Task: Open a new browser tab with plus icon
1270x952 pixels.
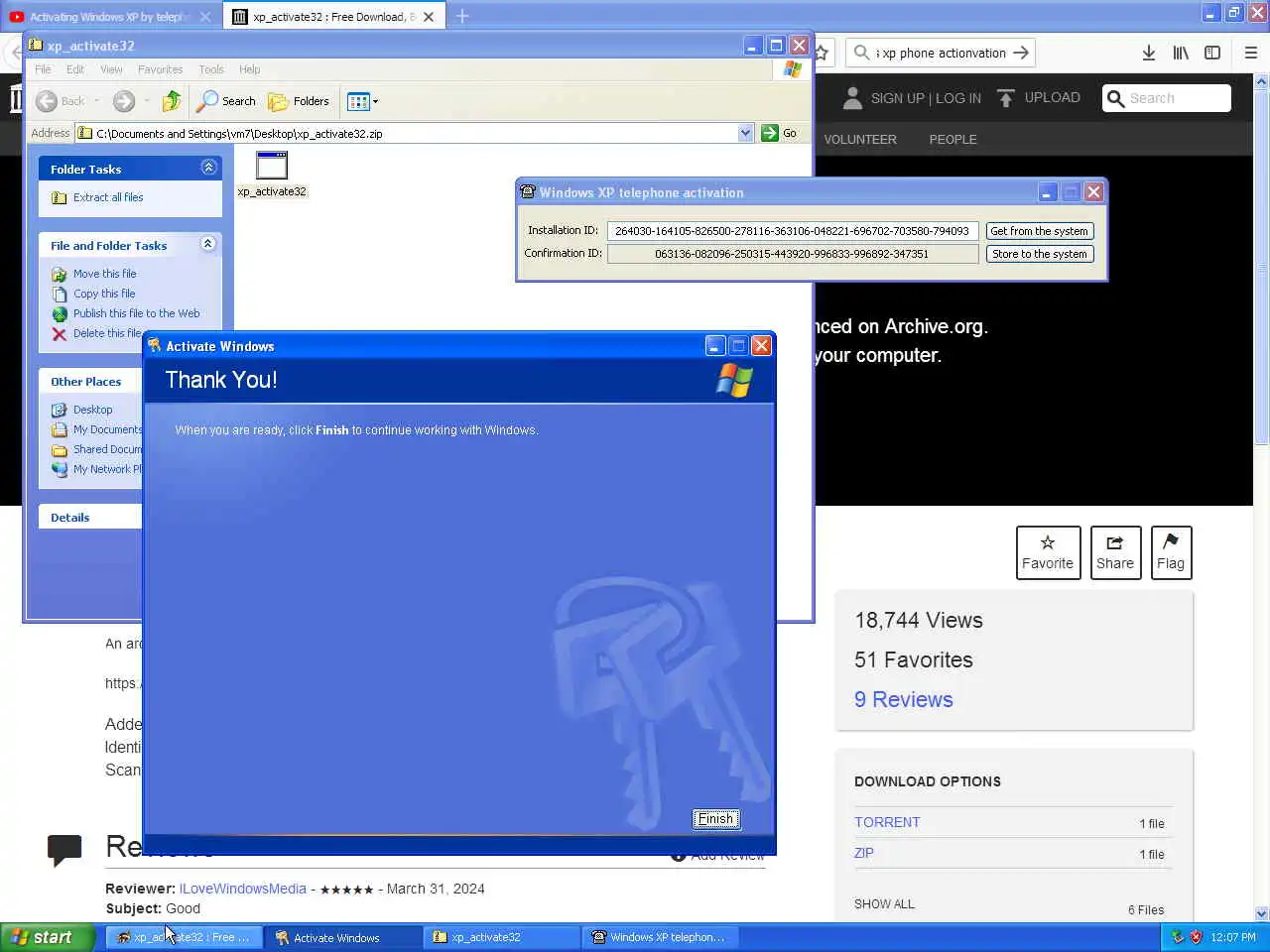Action: coord(462,16)
